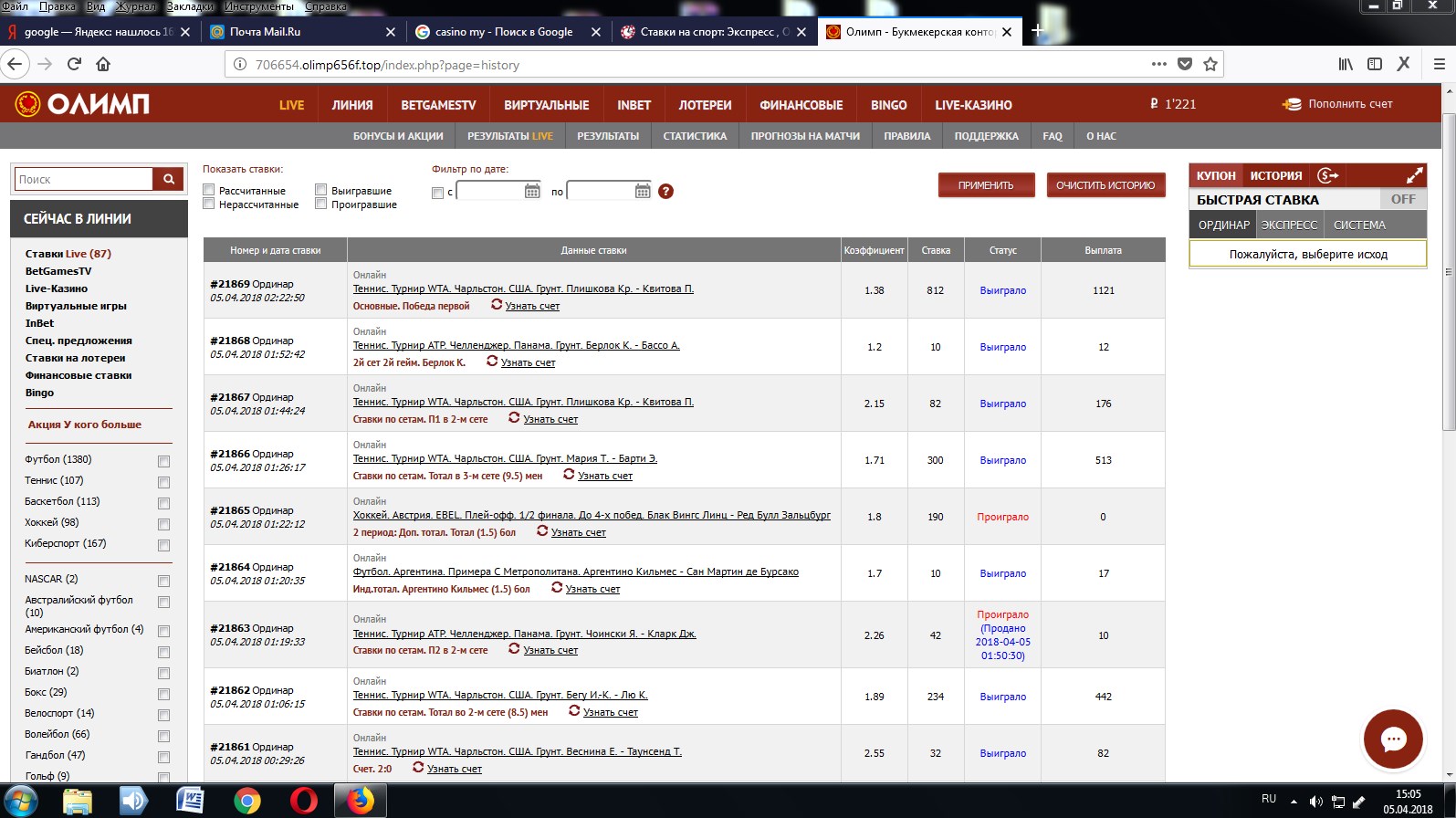The image size is (1456, 818).
Task: Check the Проигравшие filter
Action: [321, 204]
